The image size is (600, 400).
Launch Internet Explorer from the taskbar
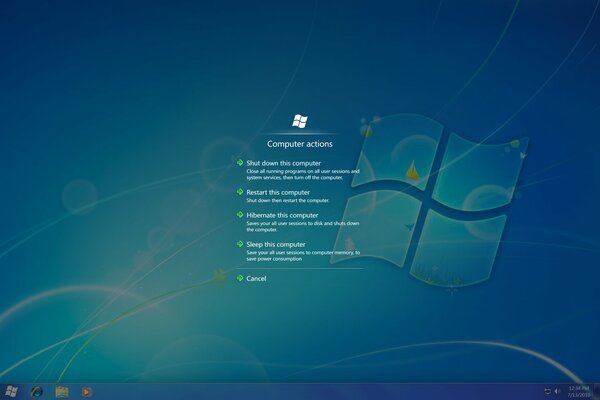click(x=37, y=390)
